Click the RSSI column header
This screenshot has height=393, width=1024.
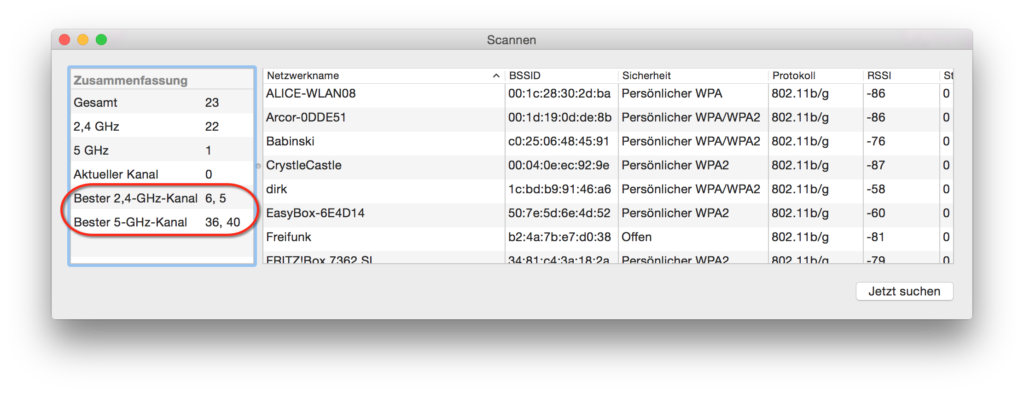[901, 76]
